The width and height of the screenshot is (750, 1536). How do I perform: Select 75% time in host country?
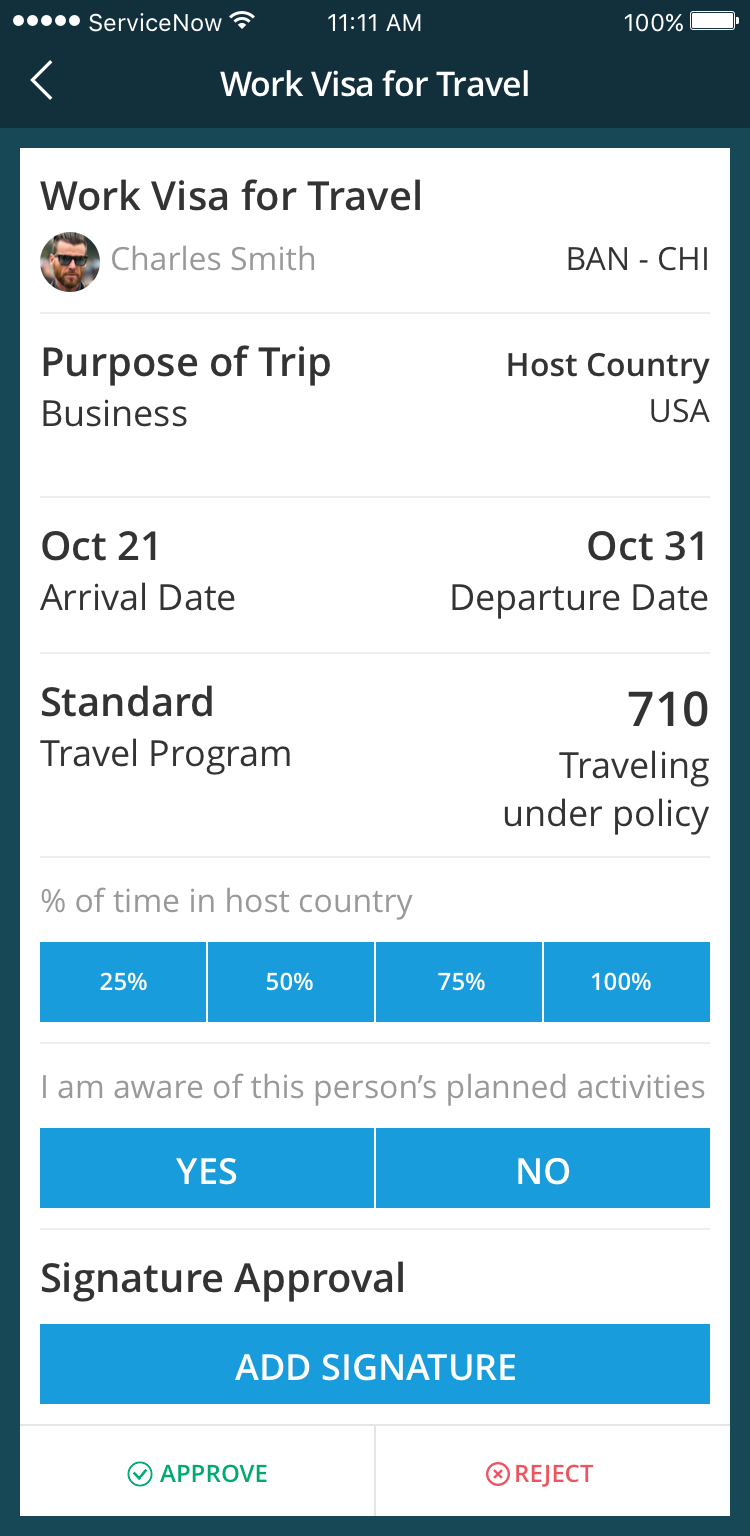point(460,982)
